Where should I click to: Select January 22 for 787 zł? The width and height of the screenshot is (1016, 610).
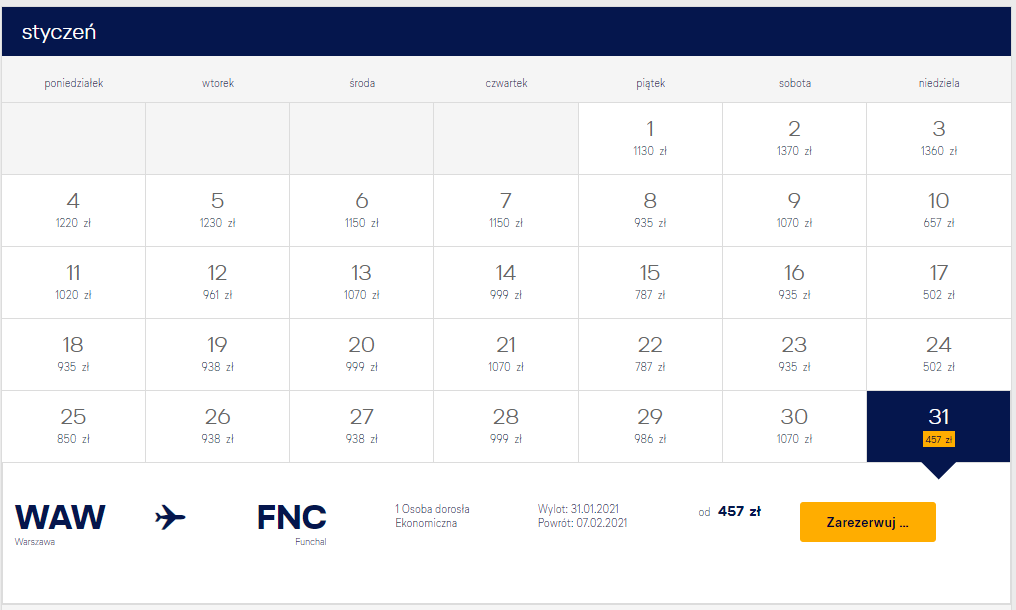650,355
